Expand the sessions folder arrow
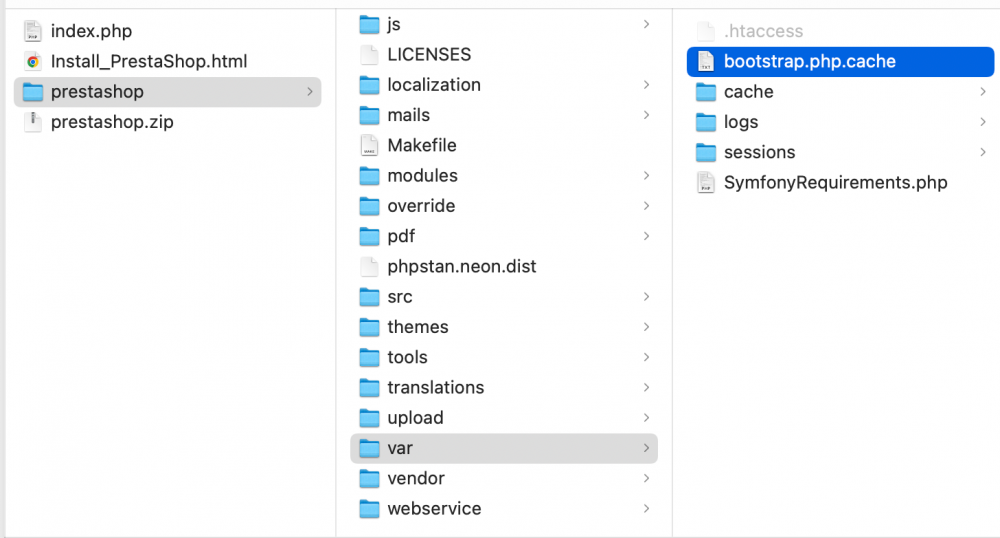The height and width of the screenshot is (538, 1000). pyautogui.click(x=983, y=152)
